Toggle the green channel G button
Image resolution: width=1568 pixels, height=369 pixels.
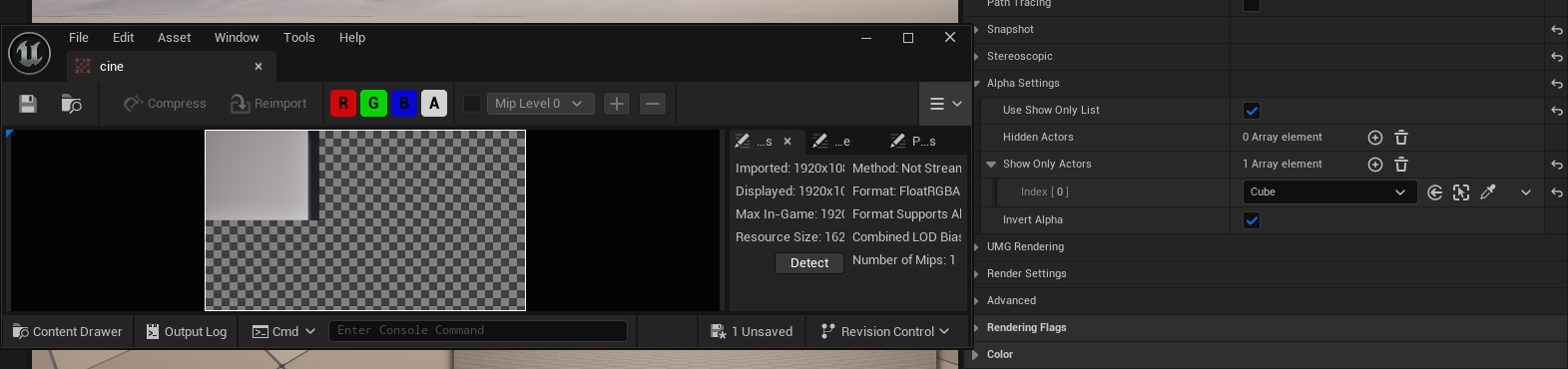click(373, 104)
